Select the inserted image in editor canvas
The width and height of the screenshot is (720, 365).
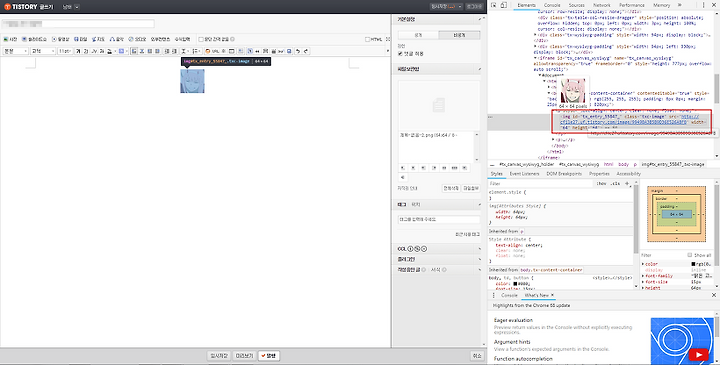click(x=192, y=81)
